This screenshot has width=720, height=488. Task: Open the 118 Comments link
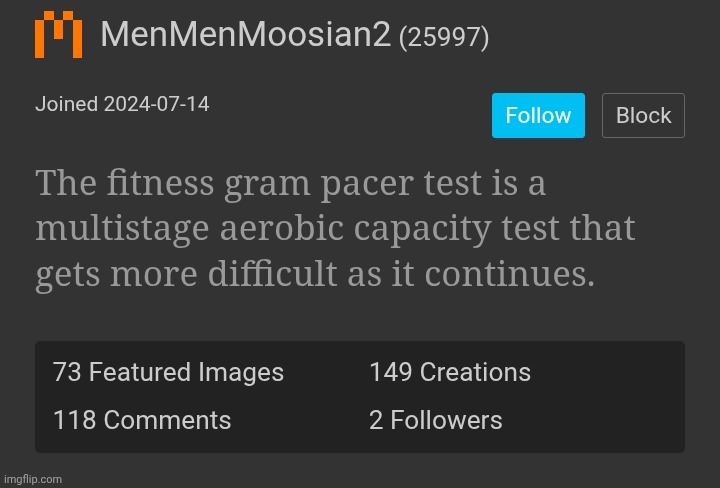tap(141, 421)
